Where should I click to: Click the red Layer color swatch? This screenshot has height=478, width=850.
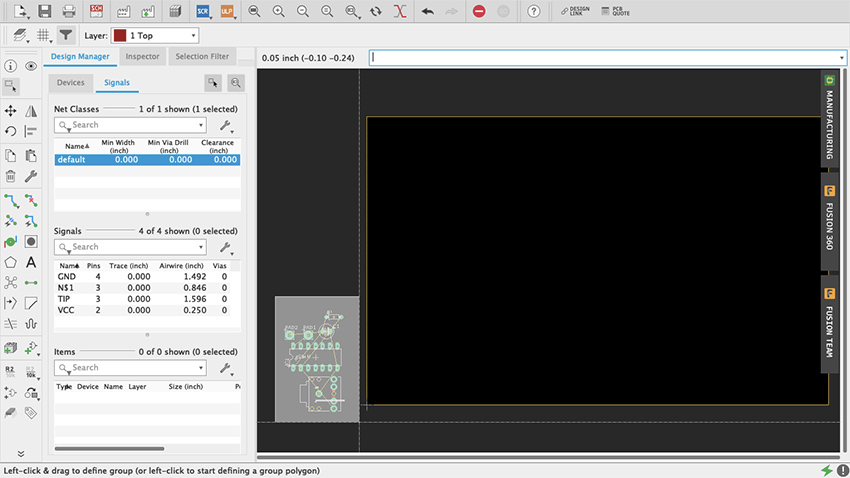(x=120, y=36)
